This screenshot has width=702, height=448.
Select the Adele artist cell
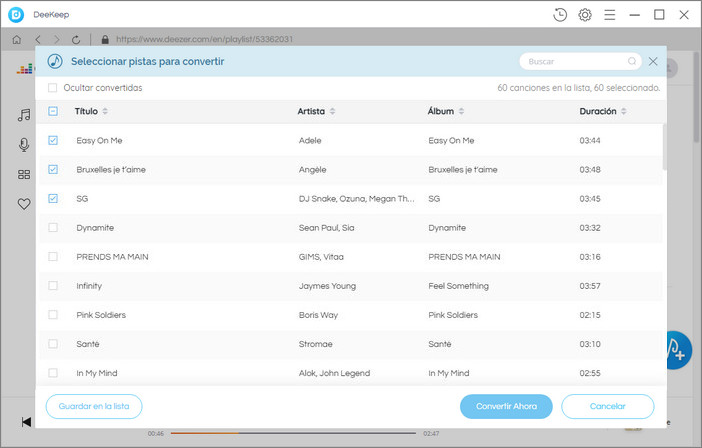click(x=310, y=141)
